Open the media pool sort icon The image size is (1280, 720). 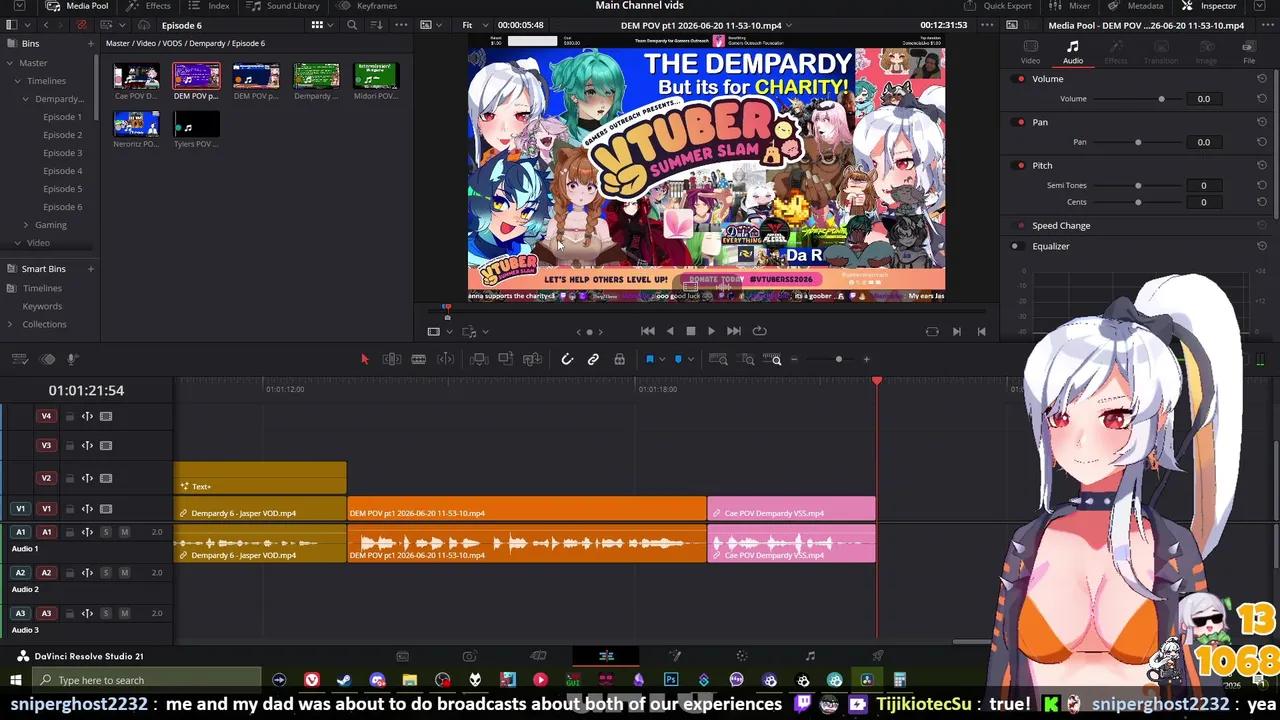tap(377, 25)
